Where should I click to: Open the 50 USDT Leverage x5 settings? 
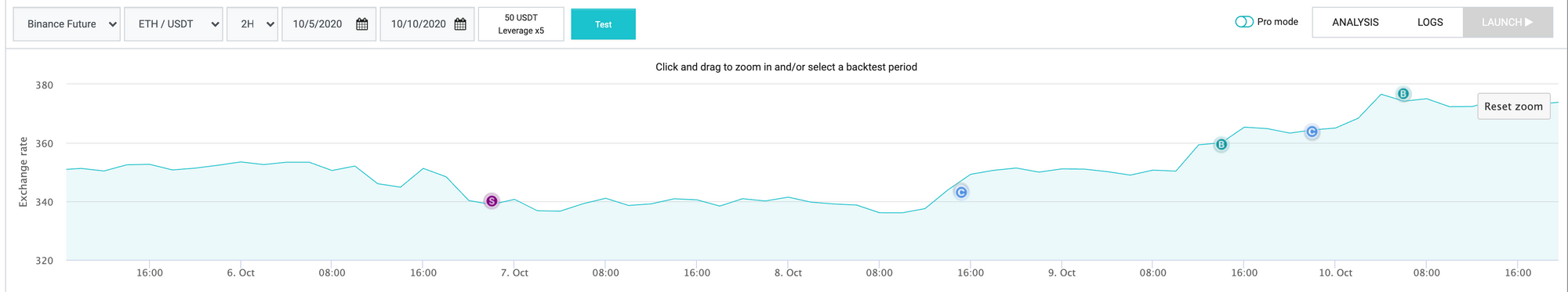click(521, 24)
